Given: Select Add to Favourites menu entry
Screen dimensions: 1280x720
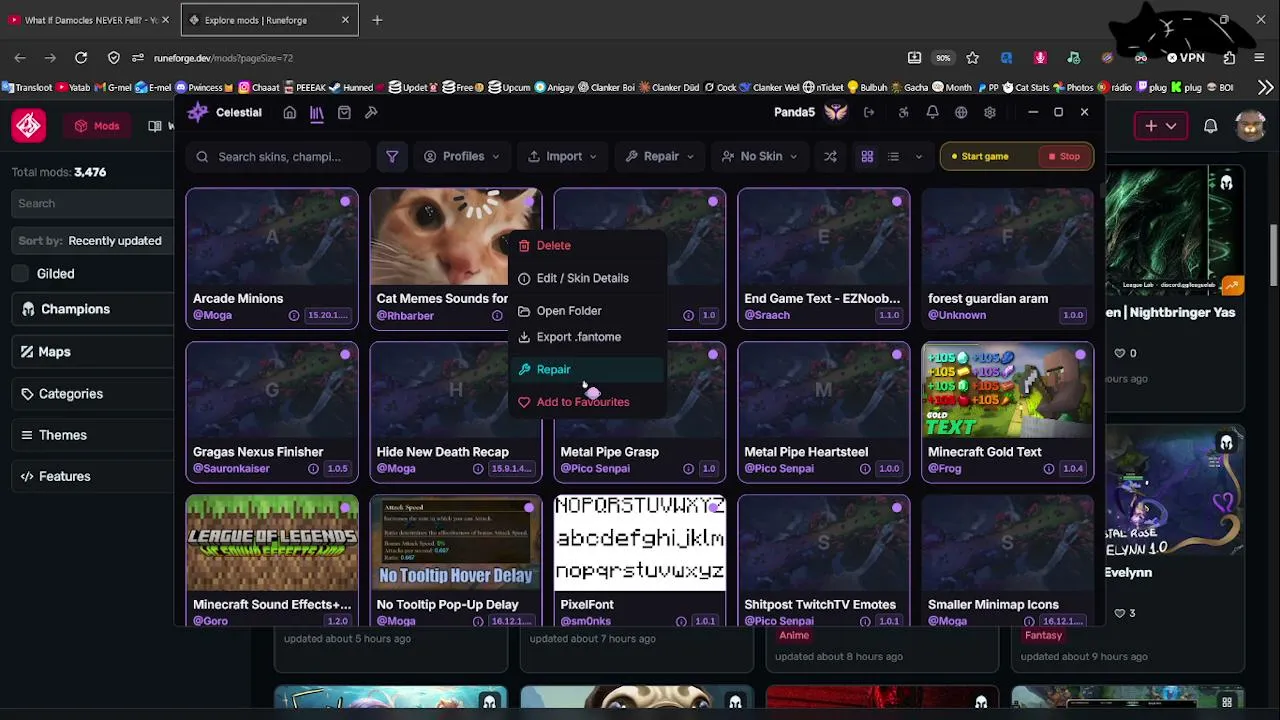Looking at the screenshot, I should pos(586,402).
